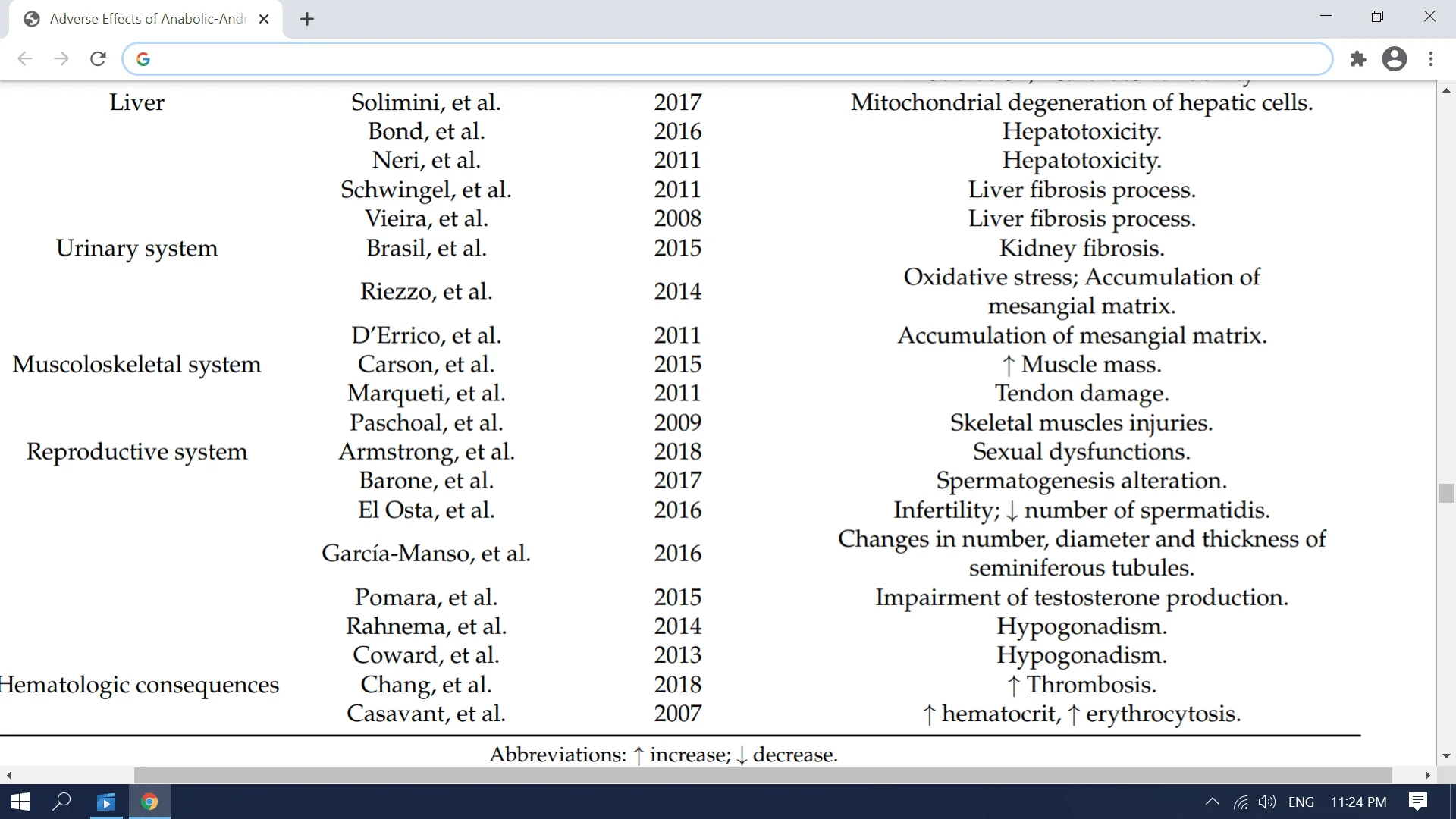Click the address bar input field
Image resolution: width=1456 pixels, height=819 pixels.
click(x=727, y=58)
